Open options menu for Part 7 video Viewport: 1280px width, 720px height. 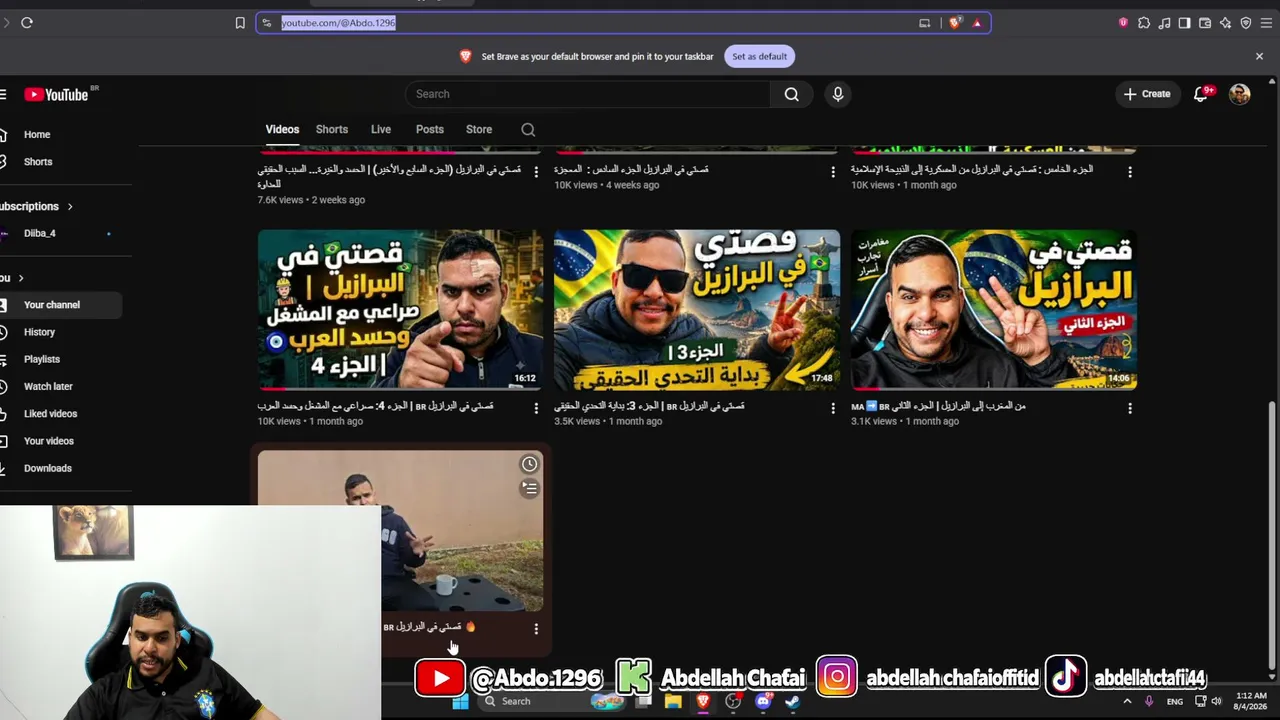tap(536, 172)
